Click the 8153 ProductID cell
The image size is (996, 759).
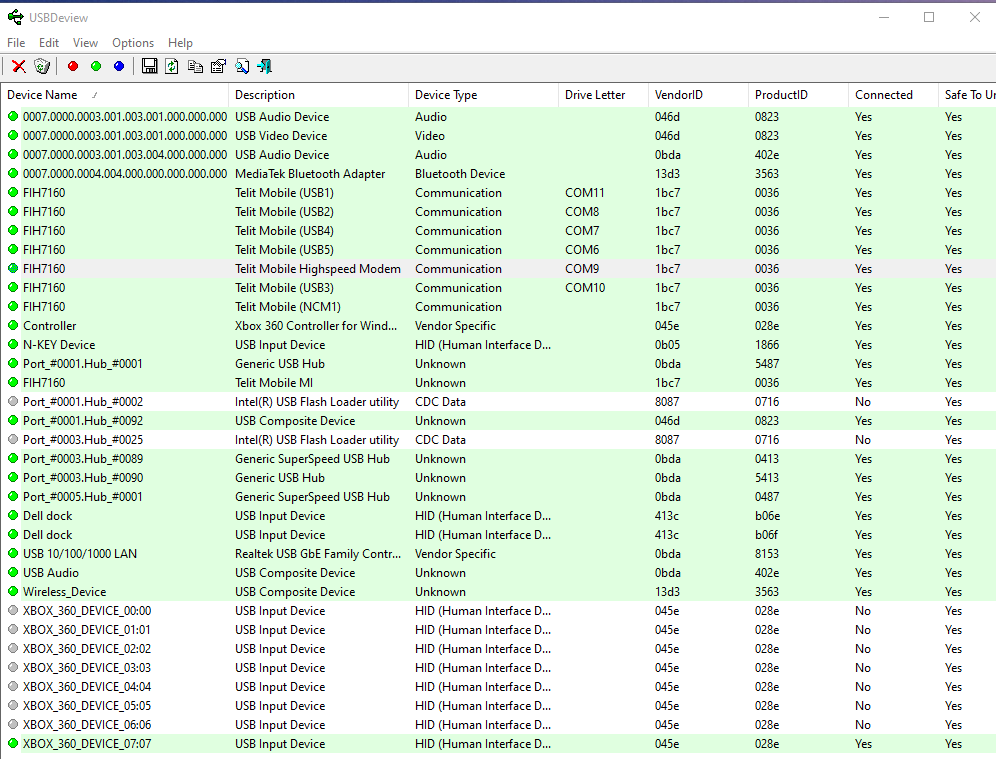pos(767,553)
